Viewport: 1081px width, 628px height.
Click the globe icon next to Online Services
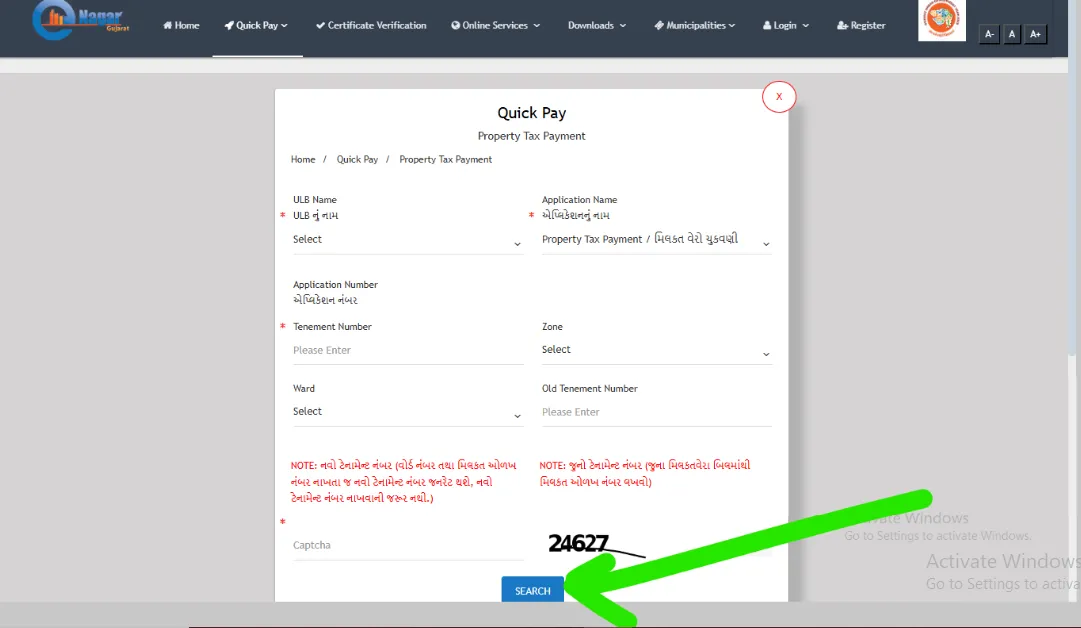[455, 25]
